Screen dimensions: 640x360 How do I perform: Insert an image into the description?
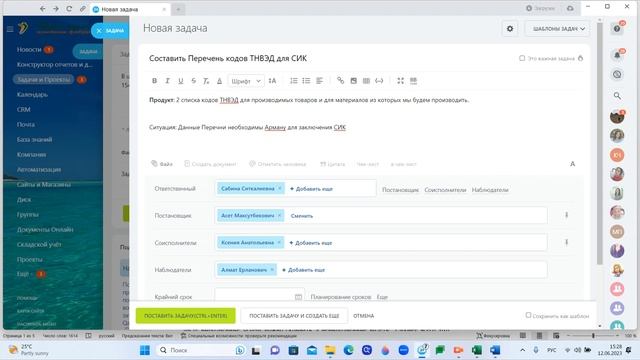coord(353,81)
